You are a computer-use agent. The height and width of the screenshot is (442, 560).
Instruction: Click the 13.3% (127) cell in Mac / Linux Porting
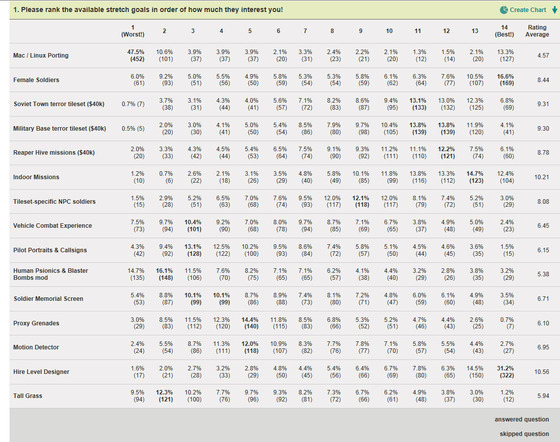(x=505, y=55)
